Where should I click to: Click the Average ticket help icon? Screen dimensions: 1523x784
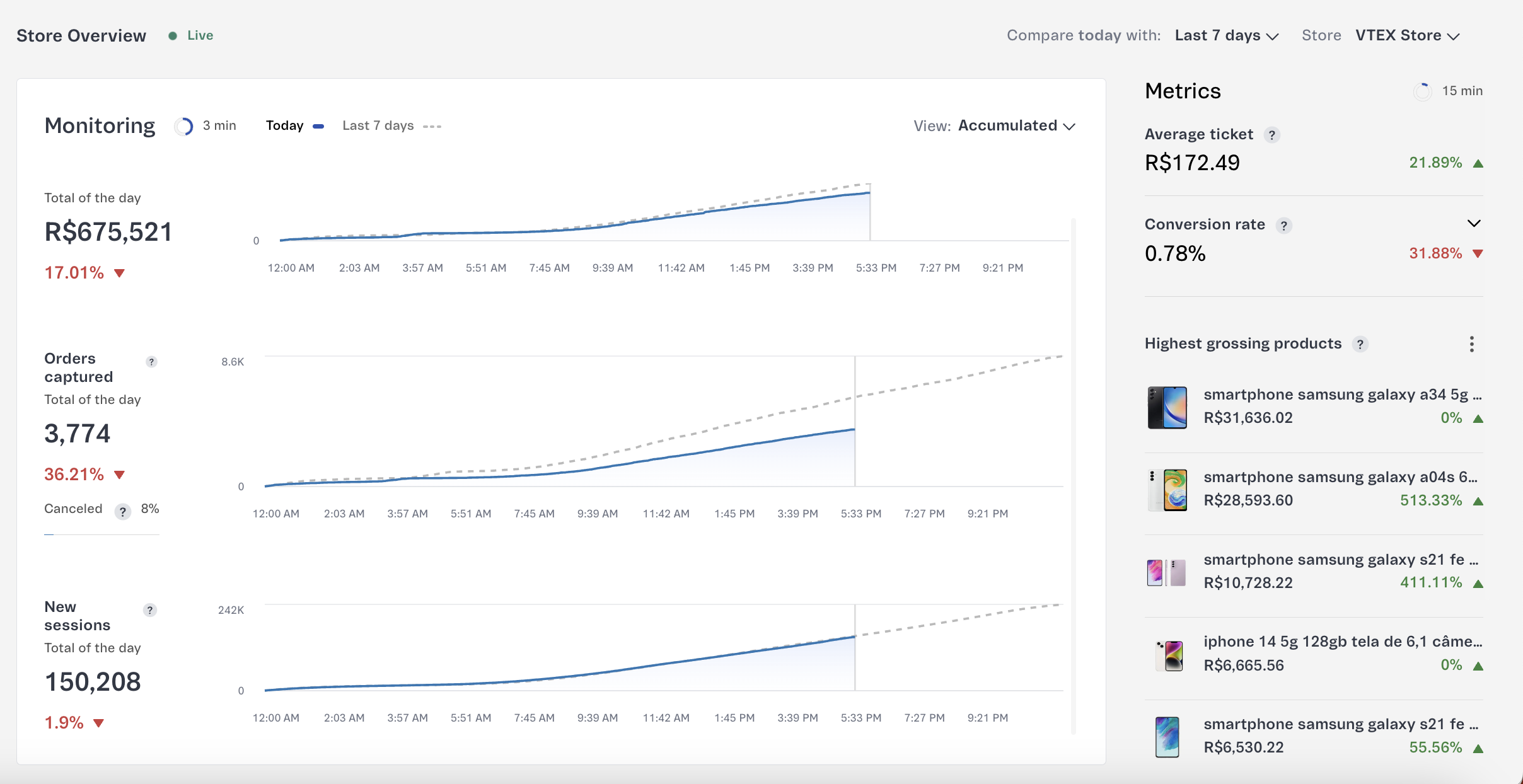[x=1271, y=135]
